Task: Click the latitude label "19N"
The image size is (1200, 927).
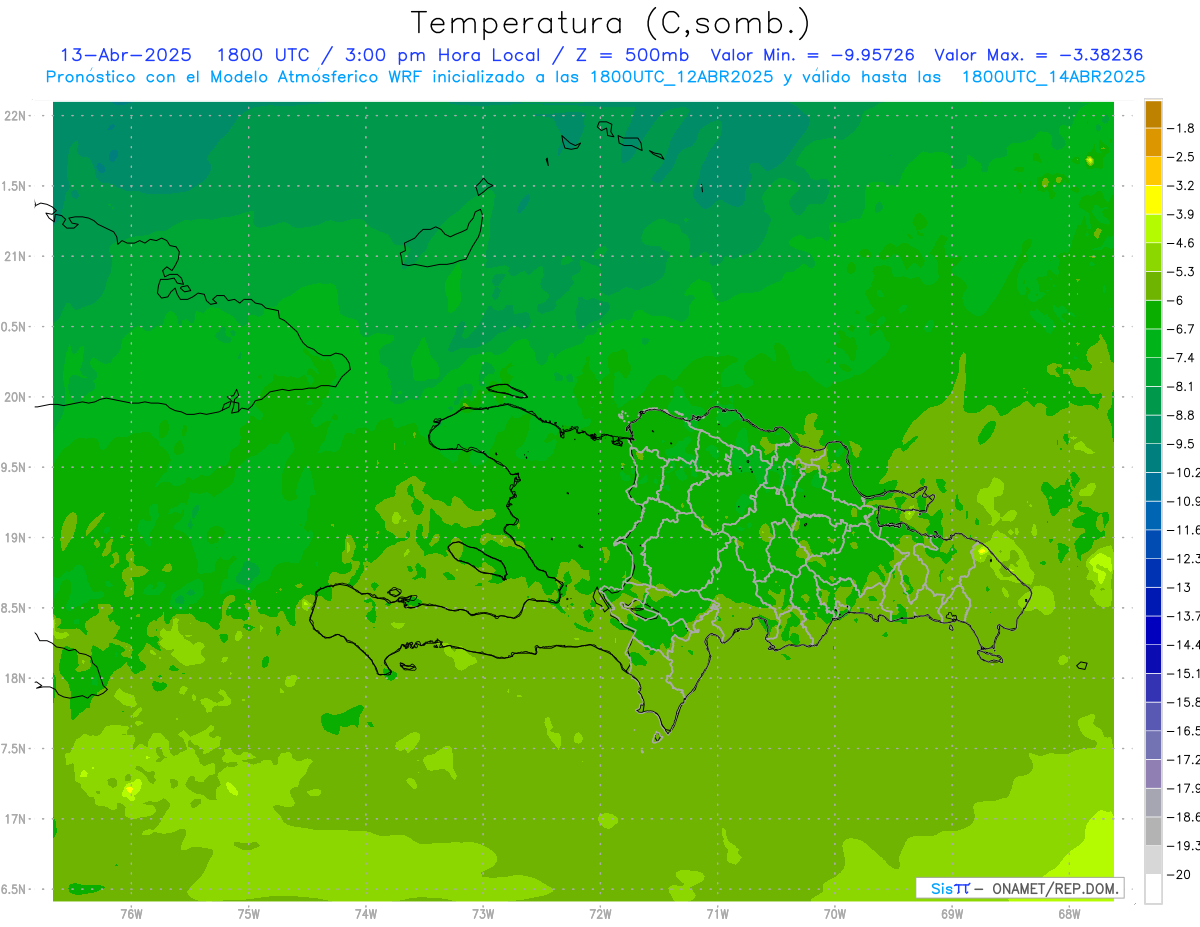Action: tap(17, 538)
